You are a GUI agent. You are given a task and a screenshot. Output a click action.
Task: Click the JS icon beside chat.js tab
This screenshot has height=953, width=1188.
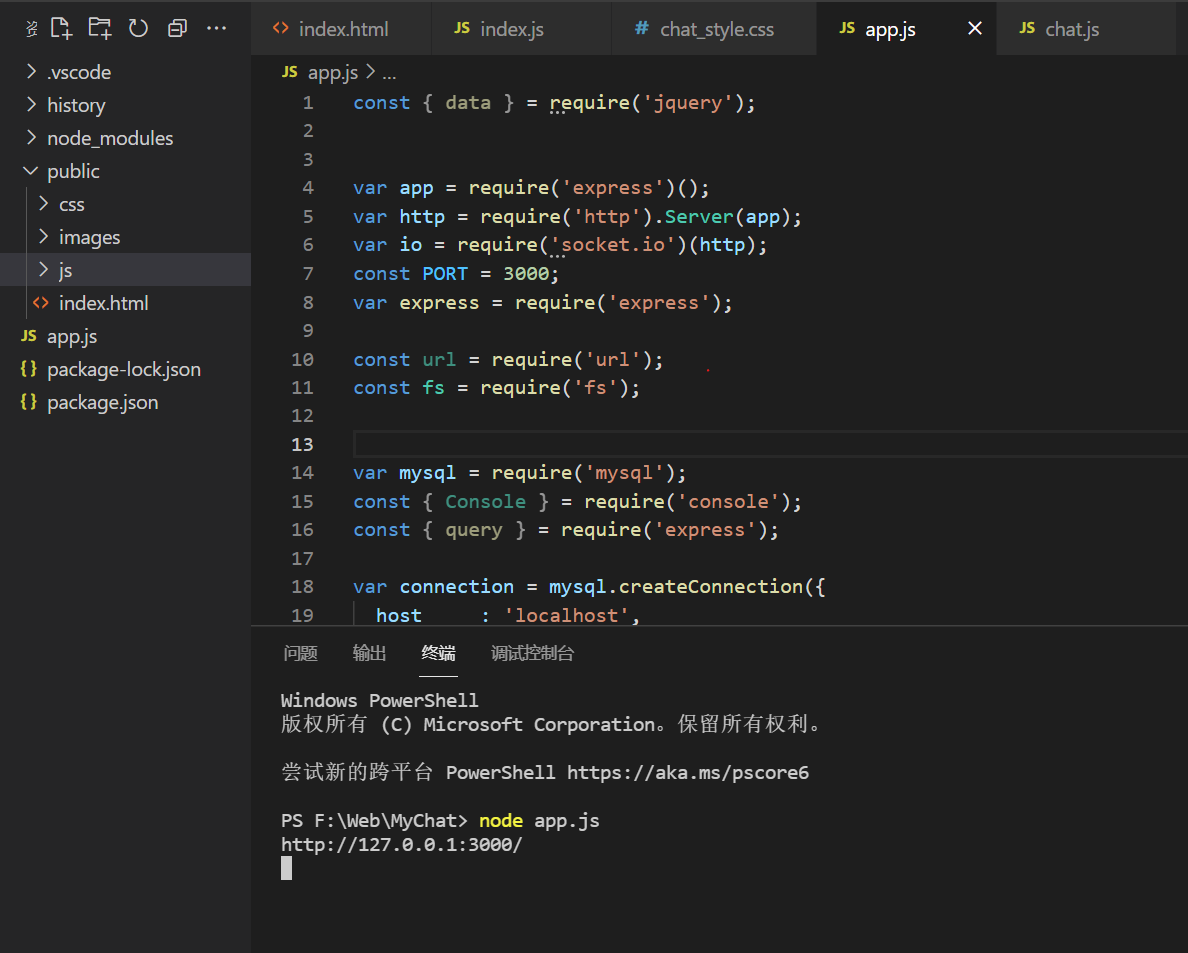click(1027, 29)
